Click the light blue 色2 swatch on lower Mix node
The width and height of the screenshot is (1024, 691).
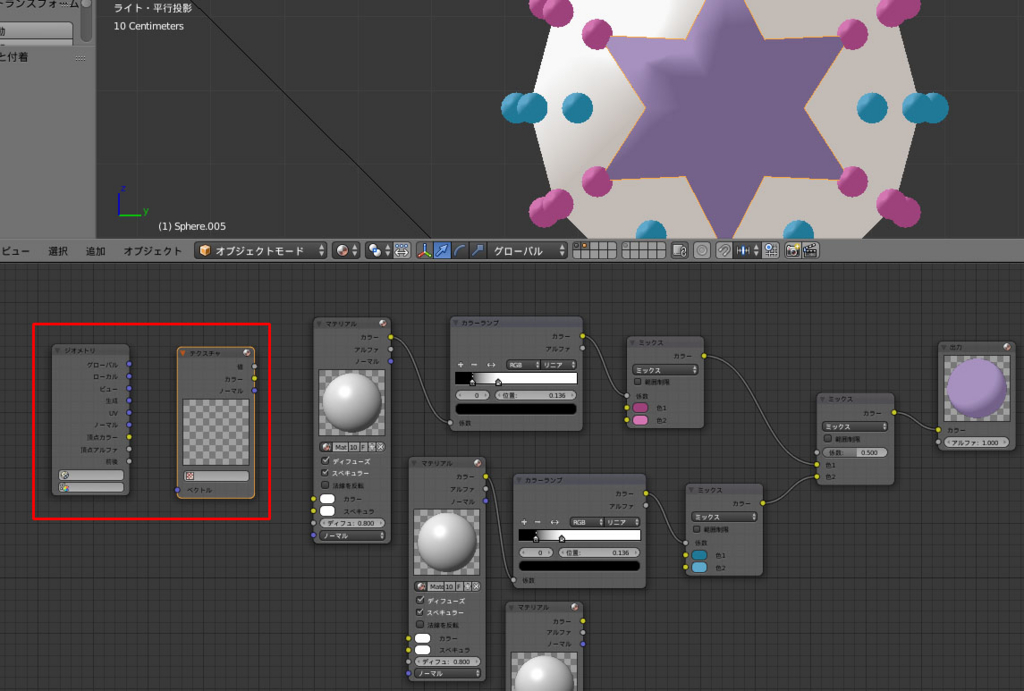699,568
